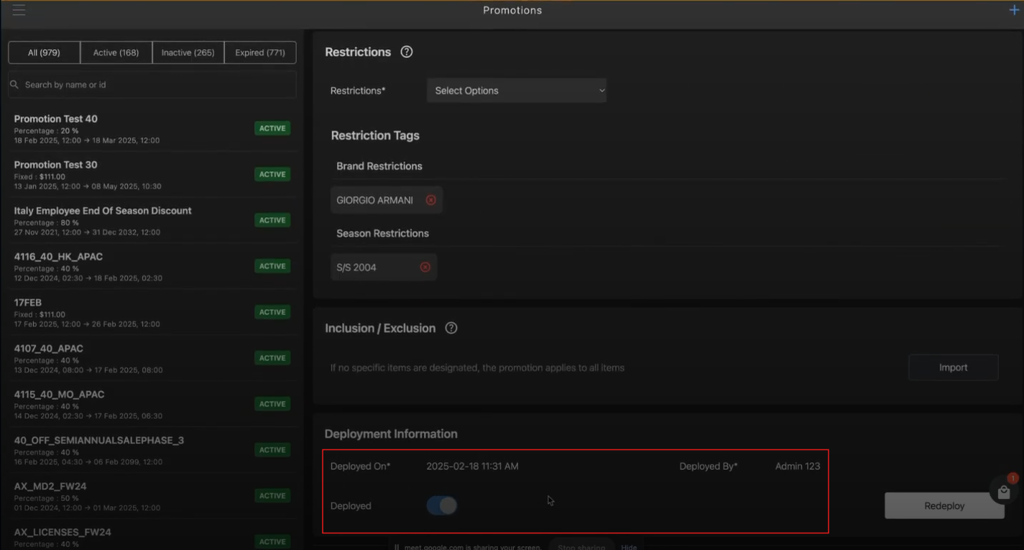
Task: Switch to the Active (168) tab
Action: [116, 52]
